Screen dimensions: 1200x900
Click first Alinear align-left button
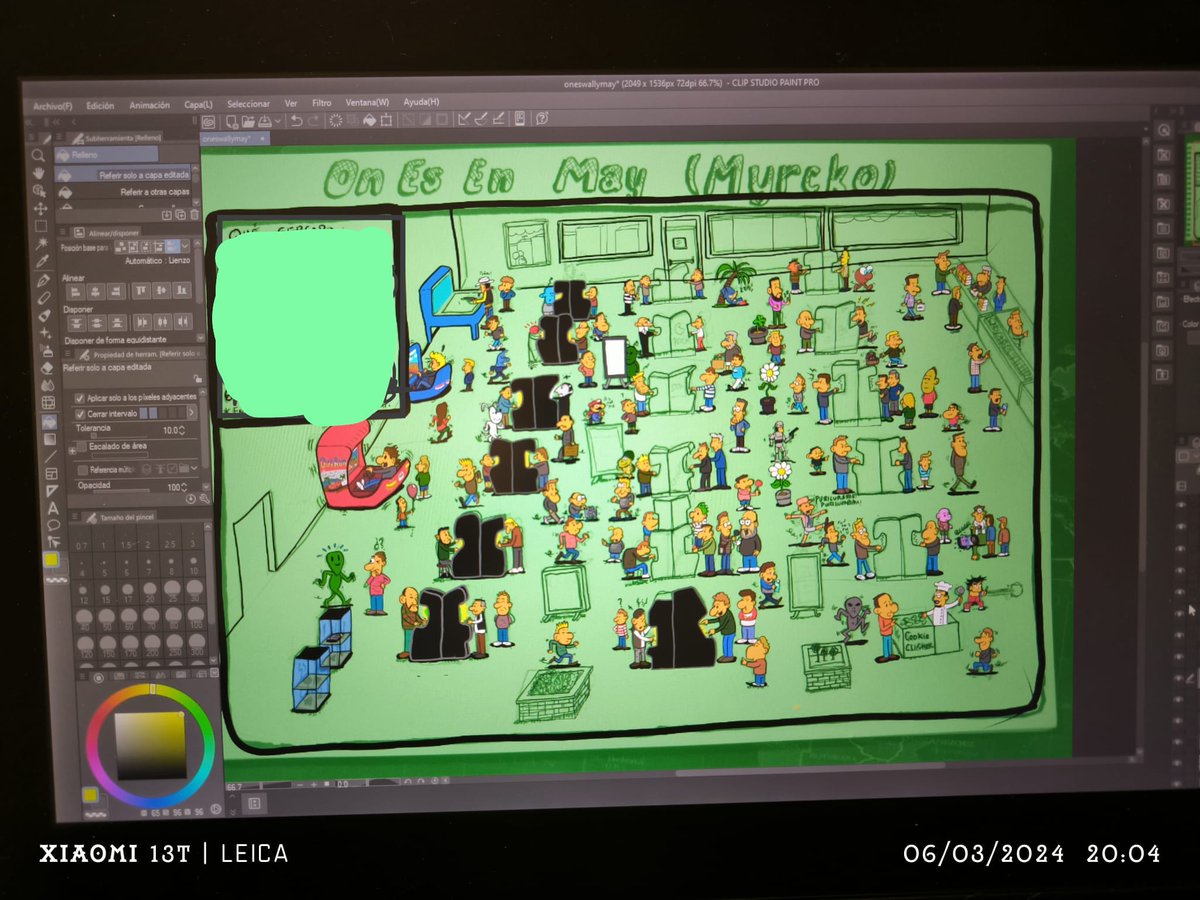pyautogui.click(x=75, y=290)
